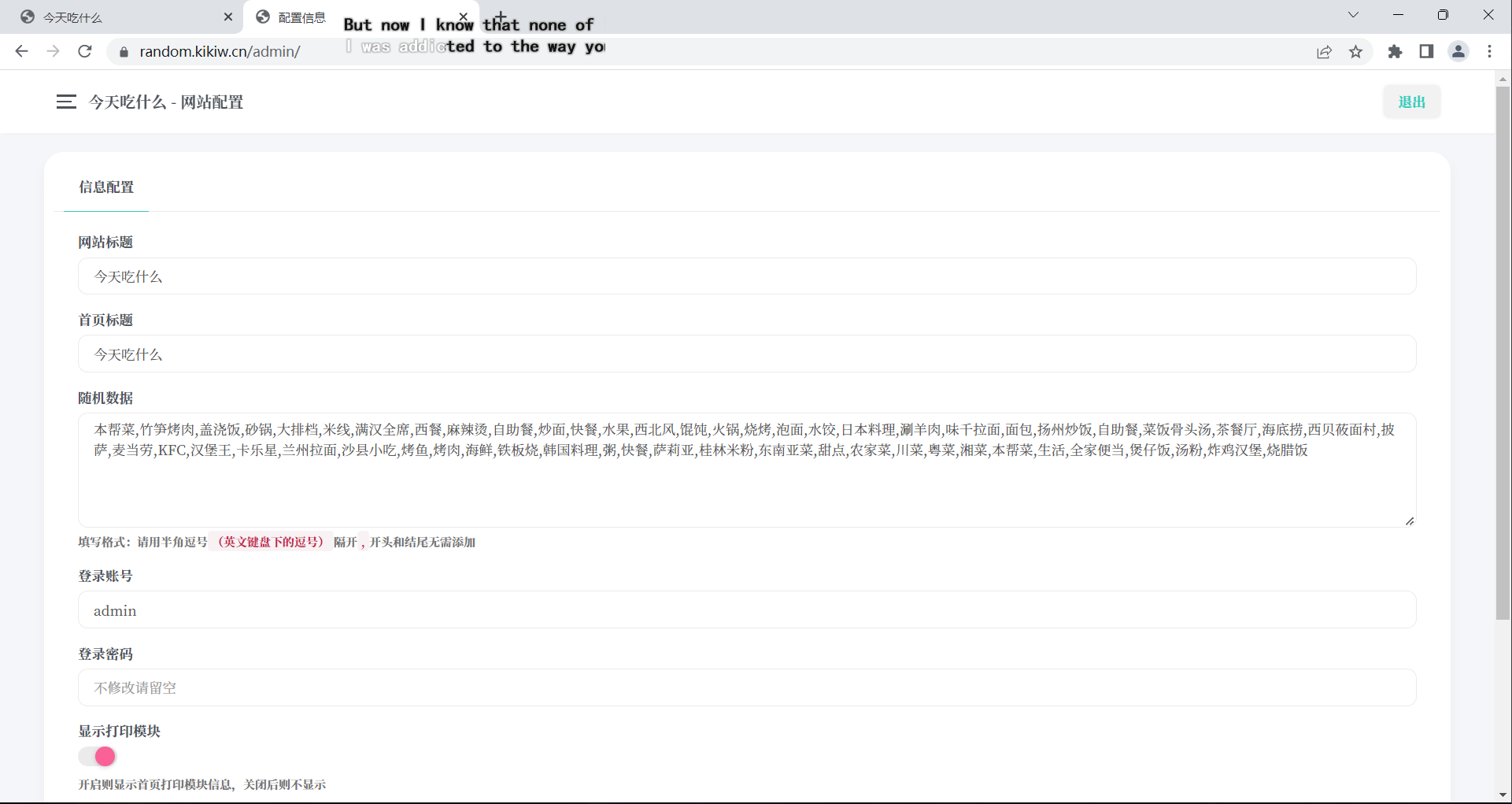
Task: Switch to the 今天吃什么 browser tab
Action: coord(118,17)
